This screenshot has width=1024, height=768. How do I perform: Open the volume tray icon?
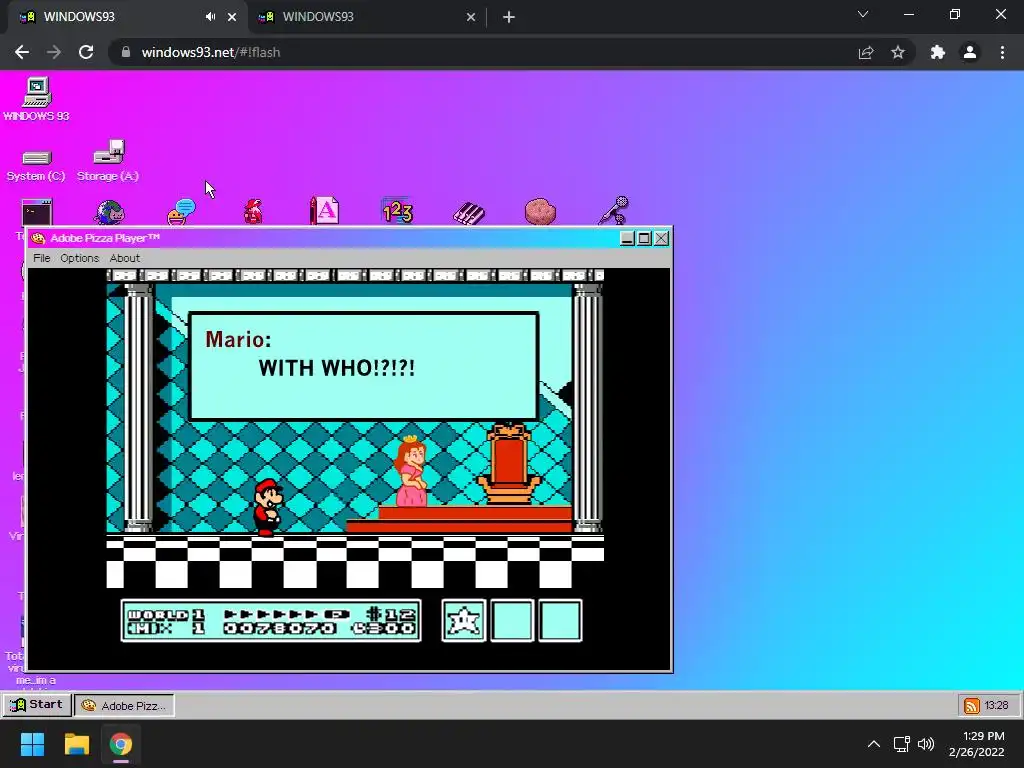tap(926, 744)
